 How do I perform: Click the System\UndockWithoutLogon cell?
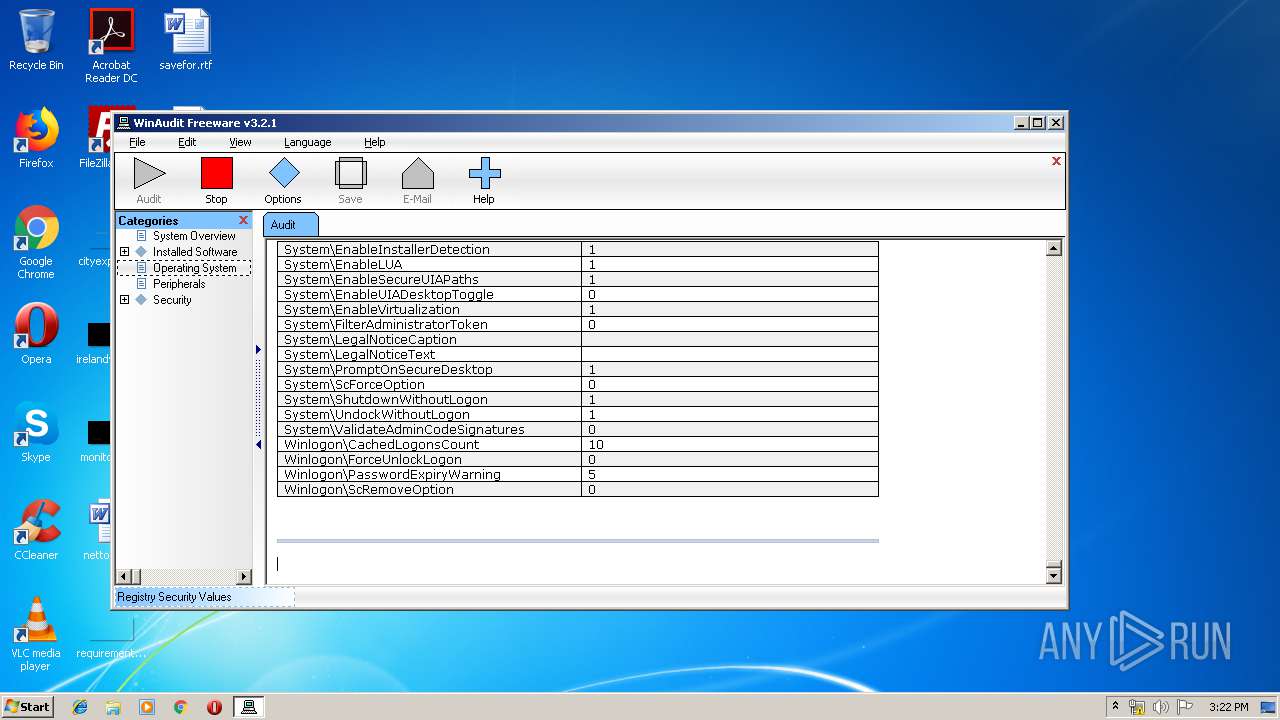click(430, 414)
